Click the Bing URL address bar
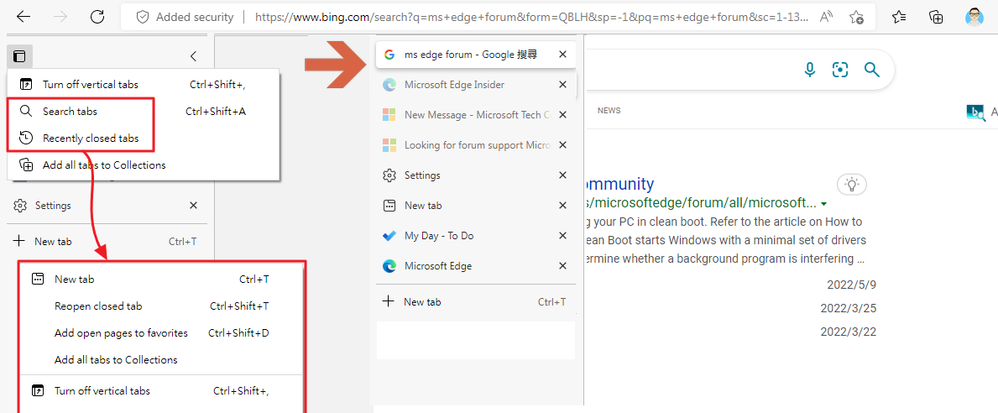 tap(532, 17)
